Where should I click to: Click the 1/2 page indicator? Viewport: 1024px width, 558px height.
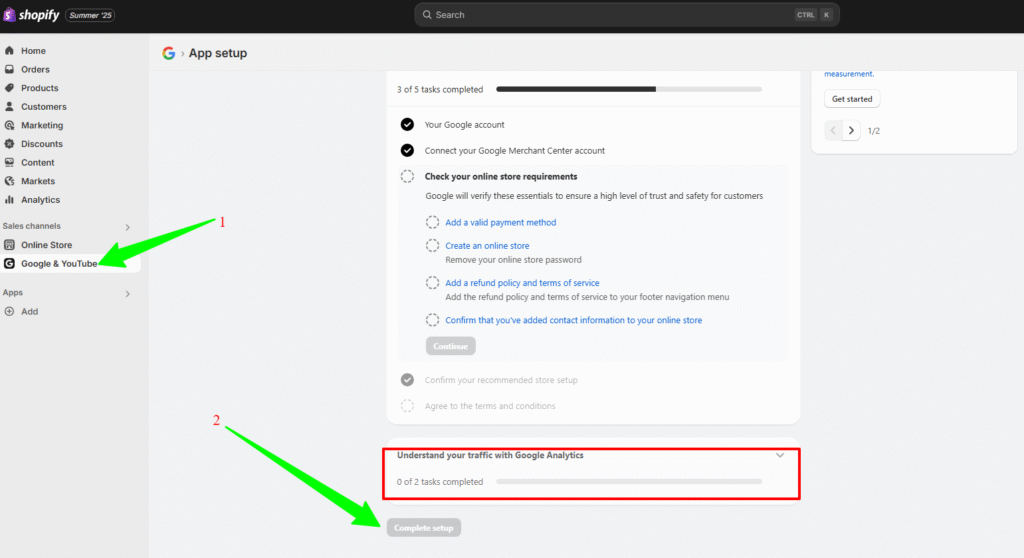[874, 131]
